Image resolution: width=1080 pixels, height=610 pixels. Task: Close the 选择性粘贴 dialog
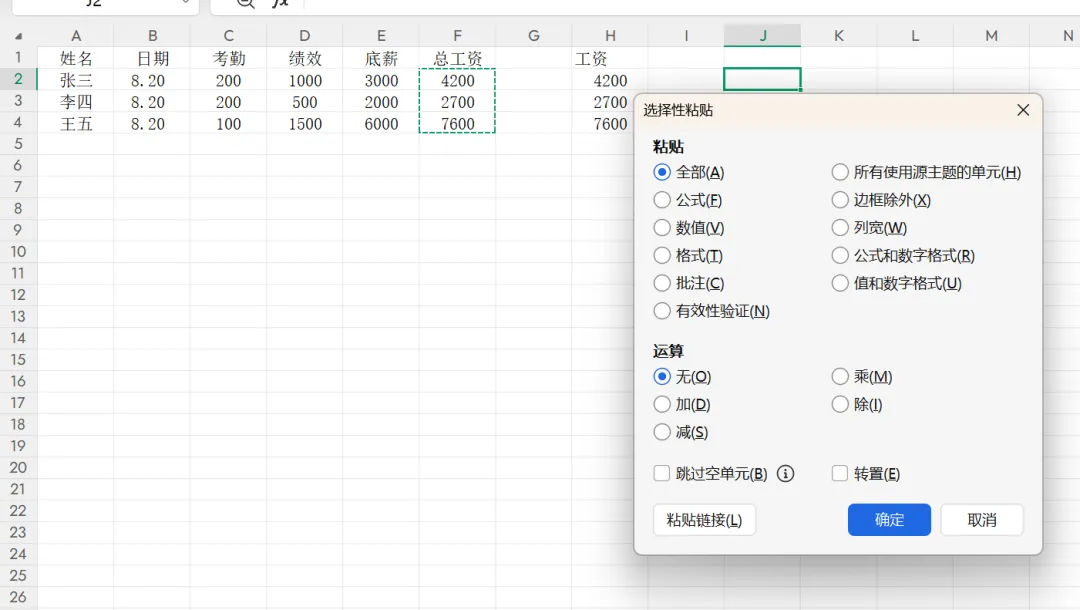[x=1023, y=110]
